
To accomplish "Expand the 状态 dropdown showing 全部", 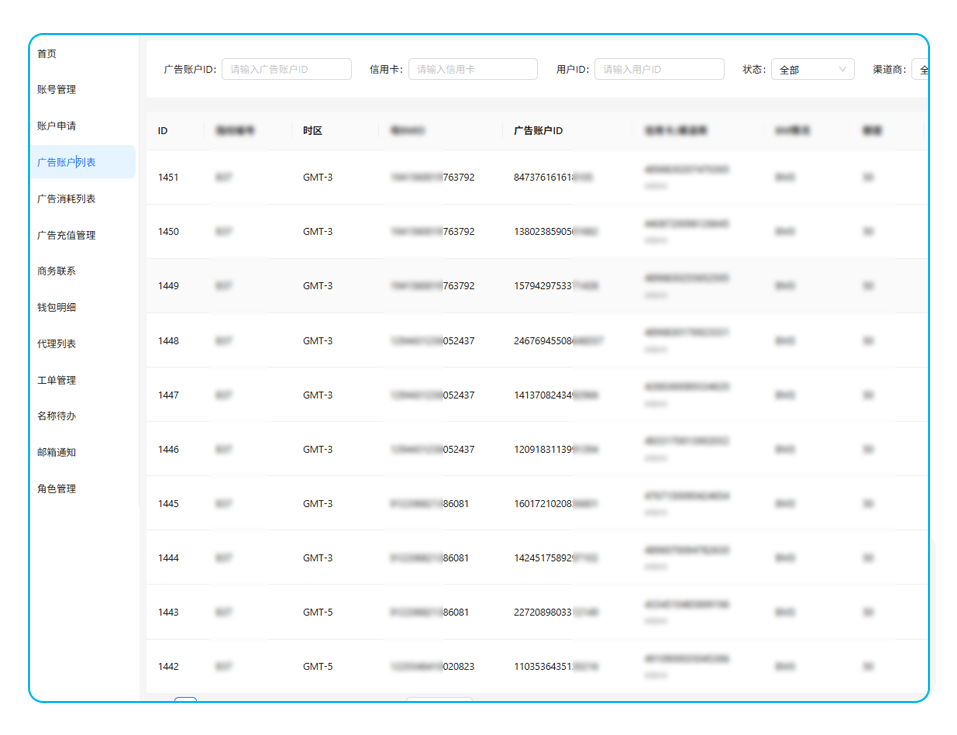I will point(812,70).
